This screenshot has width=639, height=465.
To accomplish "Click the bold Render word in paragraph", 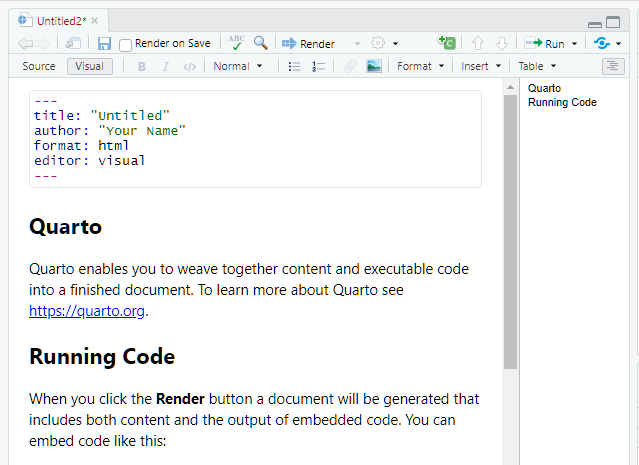I will point(181,399).
